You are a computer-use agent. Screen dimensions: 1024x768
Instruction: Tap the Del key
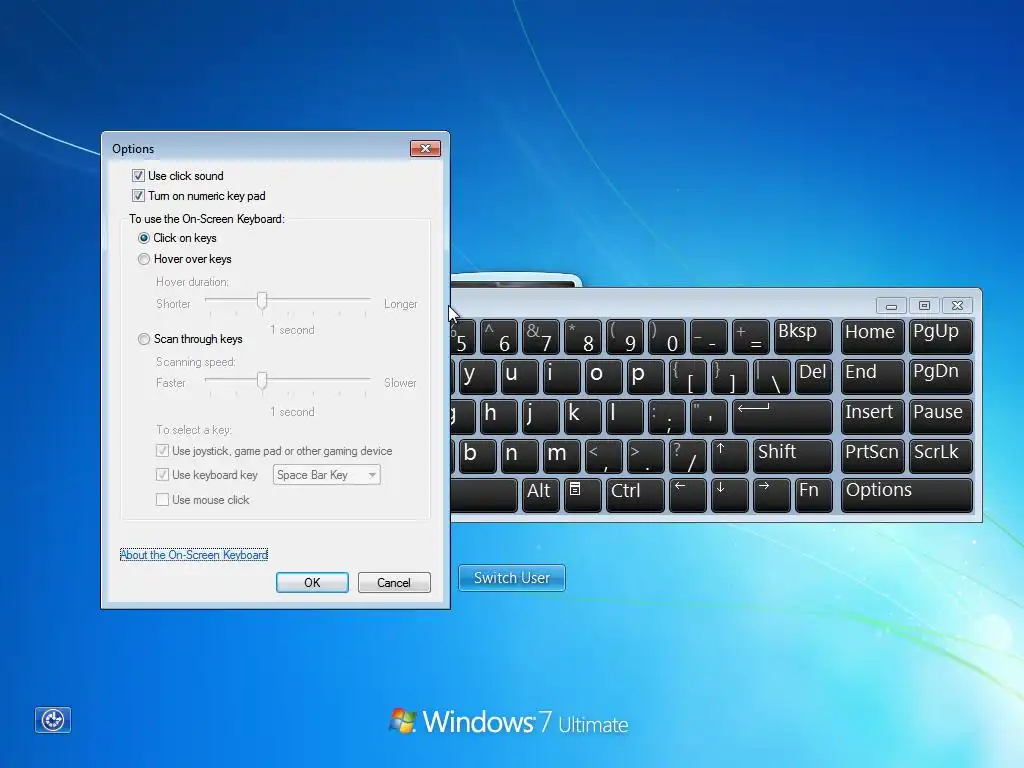(x=814, y=376)
